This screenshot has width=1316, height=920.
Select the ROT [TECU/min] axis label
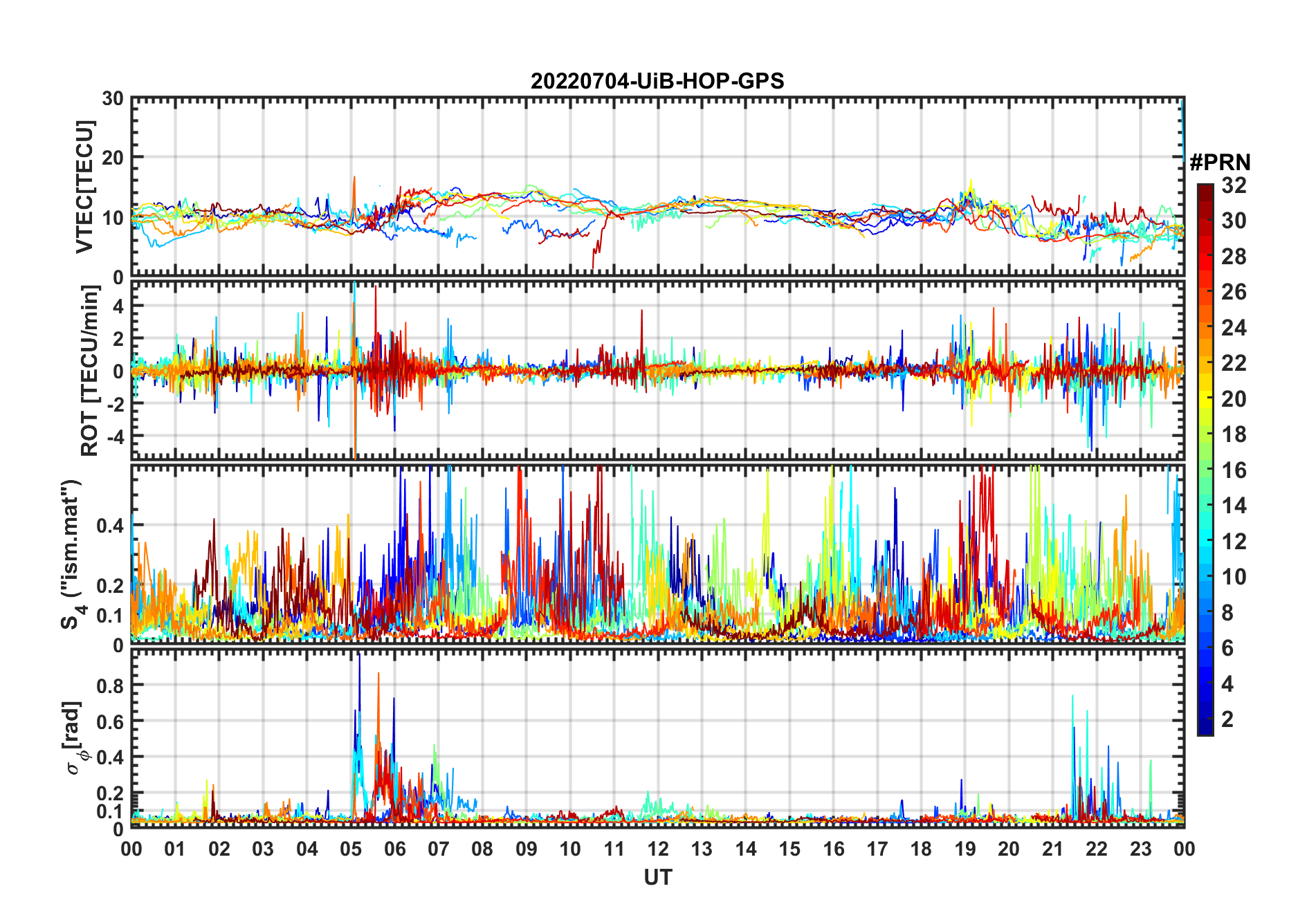(89, 370)
